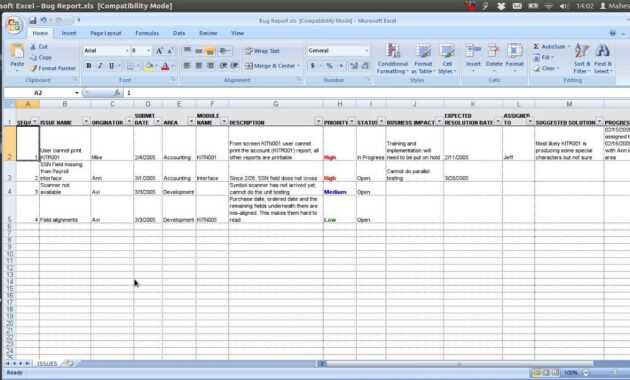The height and width of the screenshot is (380, 630).
Task: Switch to the Insert tab
Action: pos(69,33)
